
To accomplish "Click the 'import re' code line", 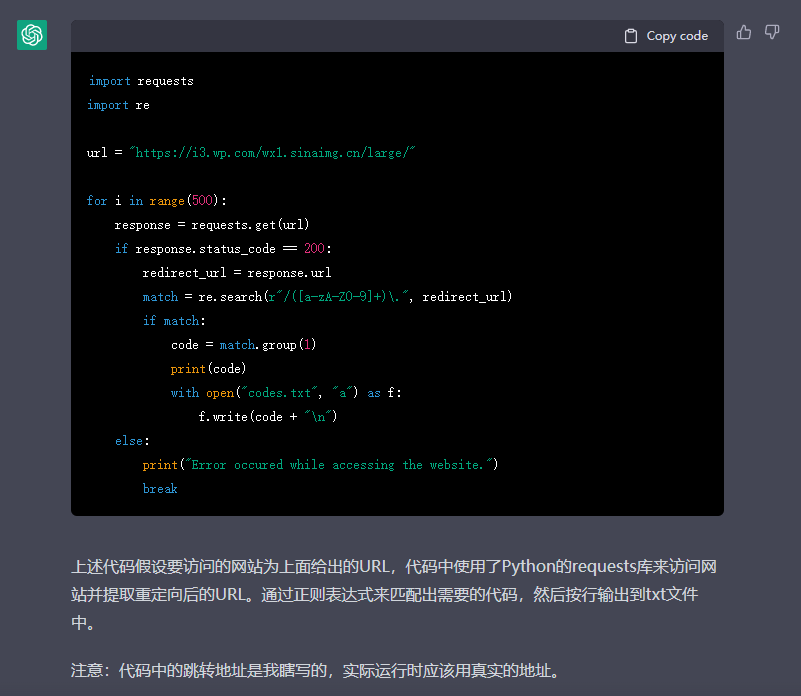I will [x=118, y=105].
